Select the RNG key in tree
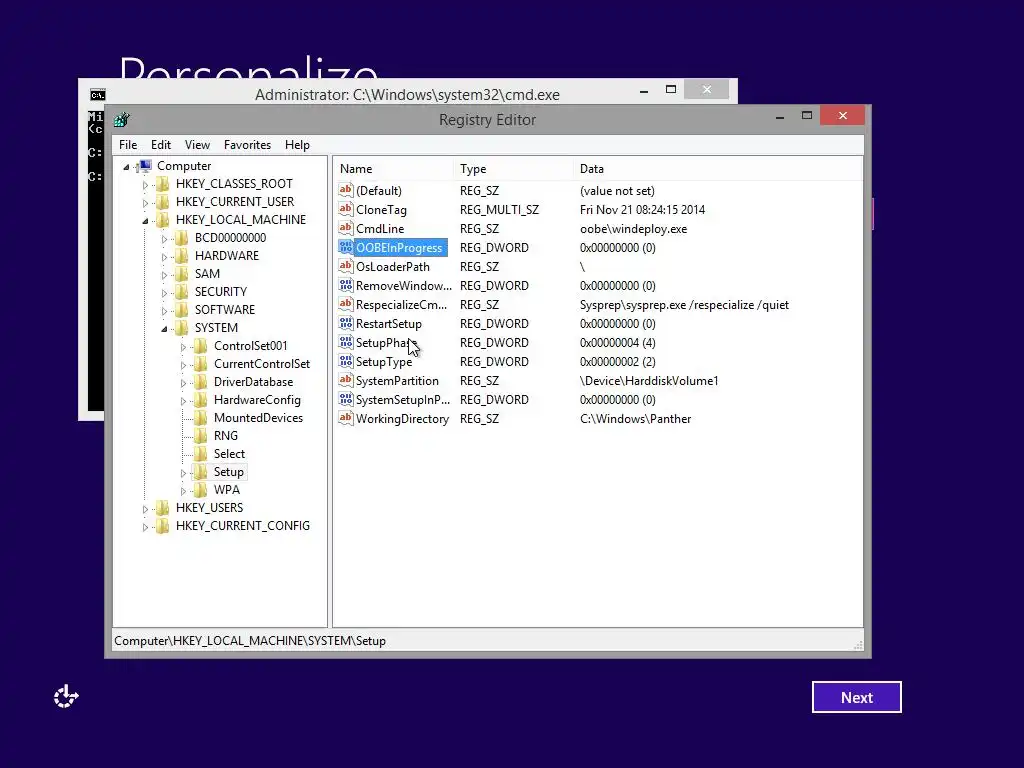This screenshot has height=768, width=1024. [225, 436]
